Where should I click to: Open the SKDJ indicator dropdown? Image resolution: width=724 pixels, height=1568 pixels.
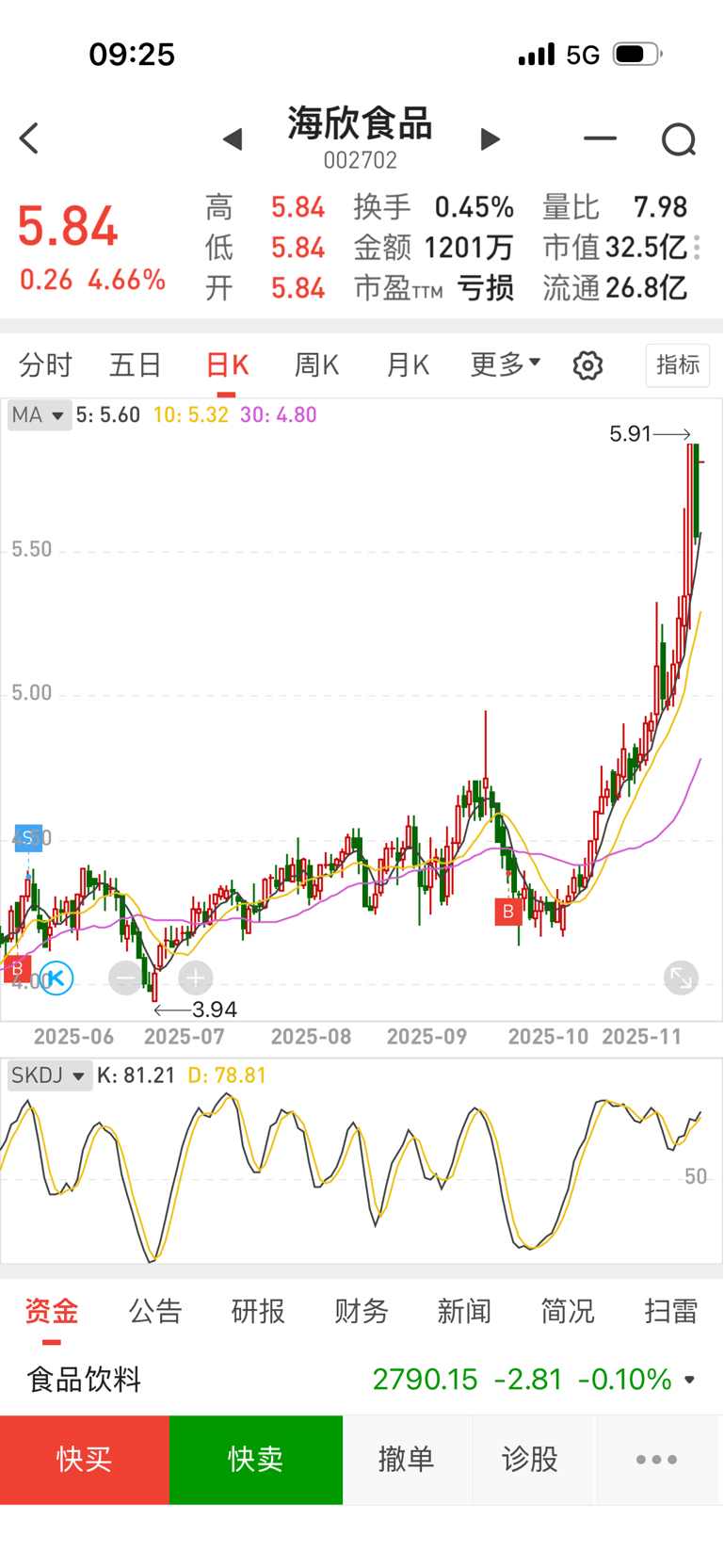pos(50,1075)
